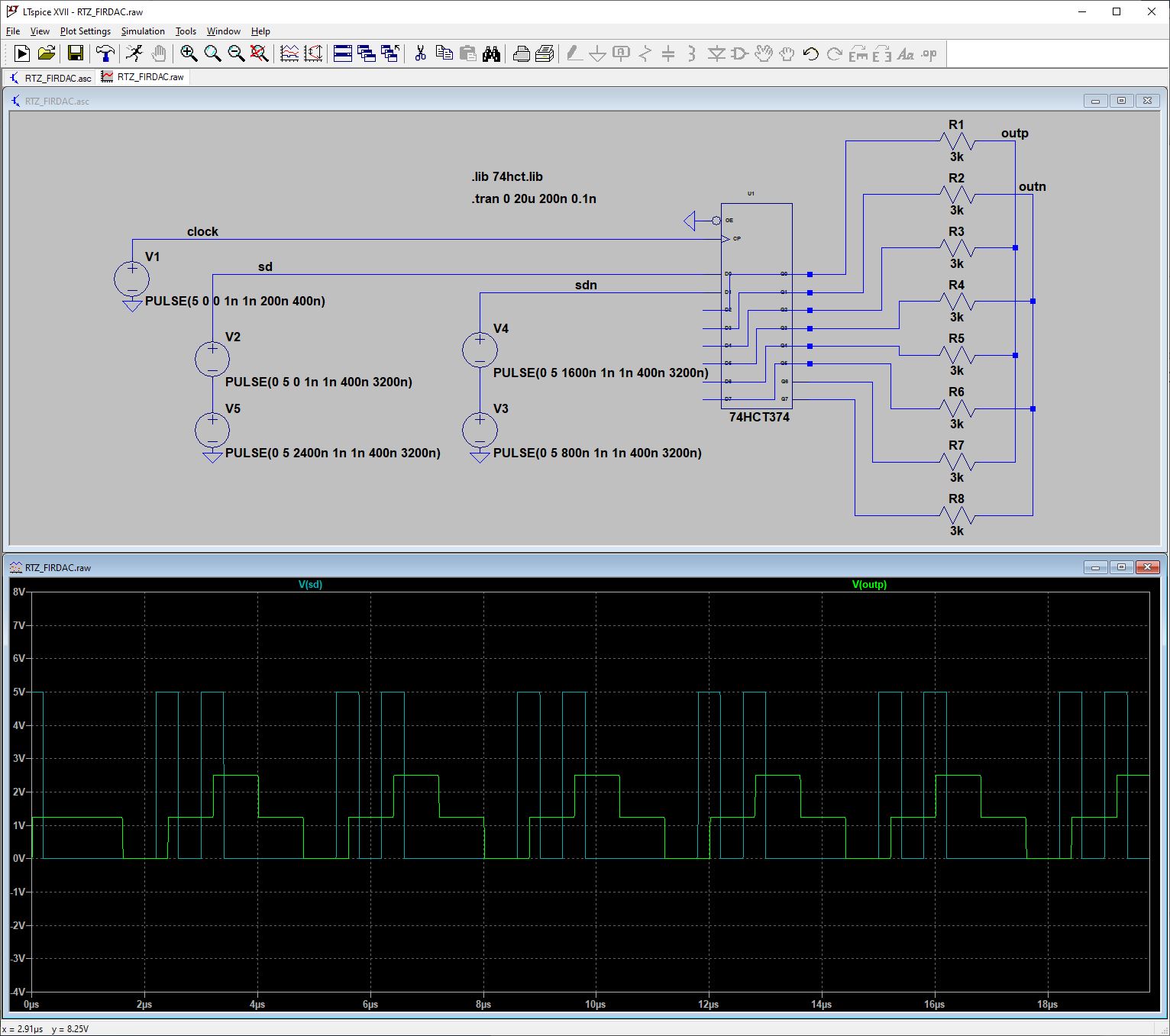Screen dimensions: 1170x1036
Task: Open the Tools menu
Action: pyautogui.click(x=186, y=31)
